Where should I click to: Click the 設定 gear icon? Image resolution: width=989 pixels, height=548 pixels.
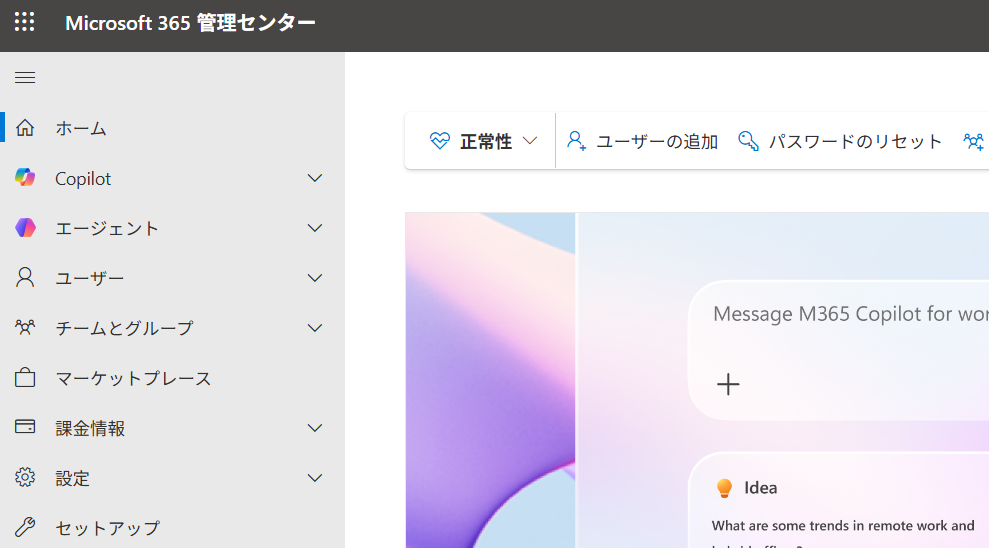[x=25, y=478]
